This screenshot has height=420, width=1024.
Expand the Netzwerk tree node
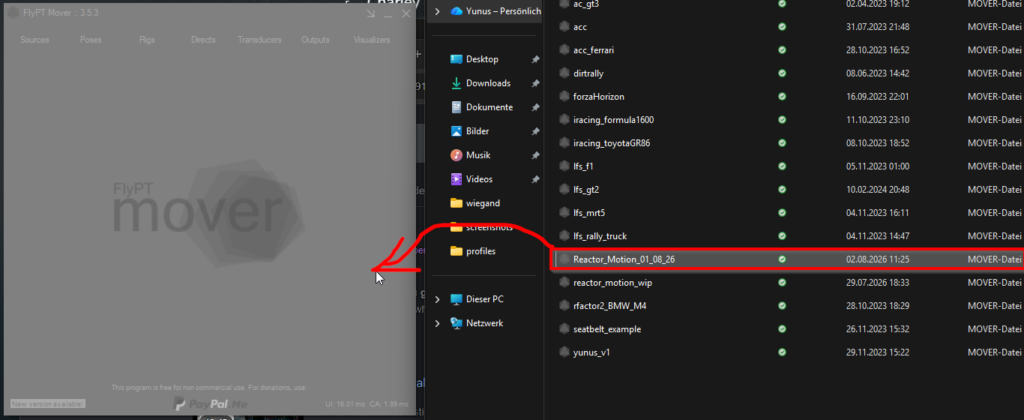click(x=437, y=323)
